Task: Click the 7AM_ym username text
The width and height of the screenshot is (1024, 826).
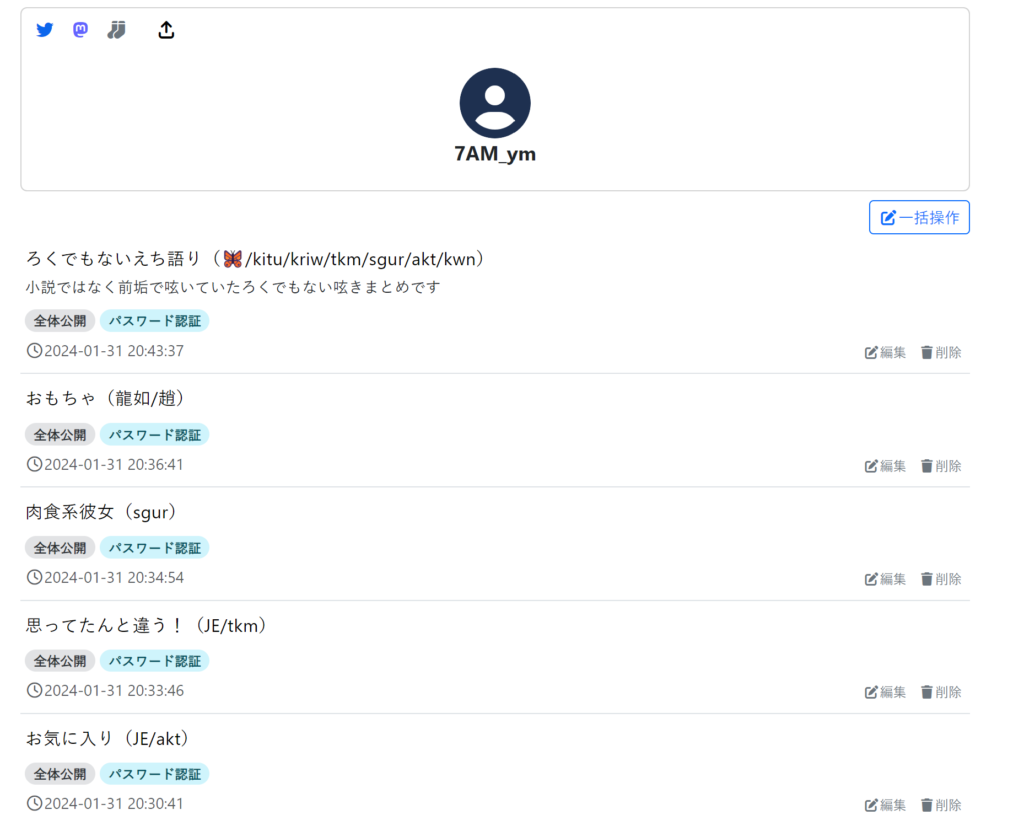Action: pos(495,154)
